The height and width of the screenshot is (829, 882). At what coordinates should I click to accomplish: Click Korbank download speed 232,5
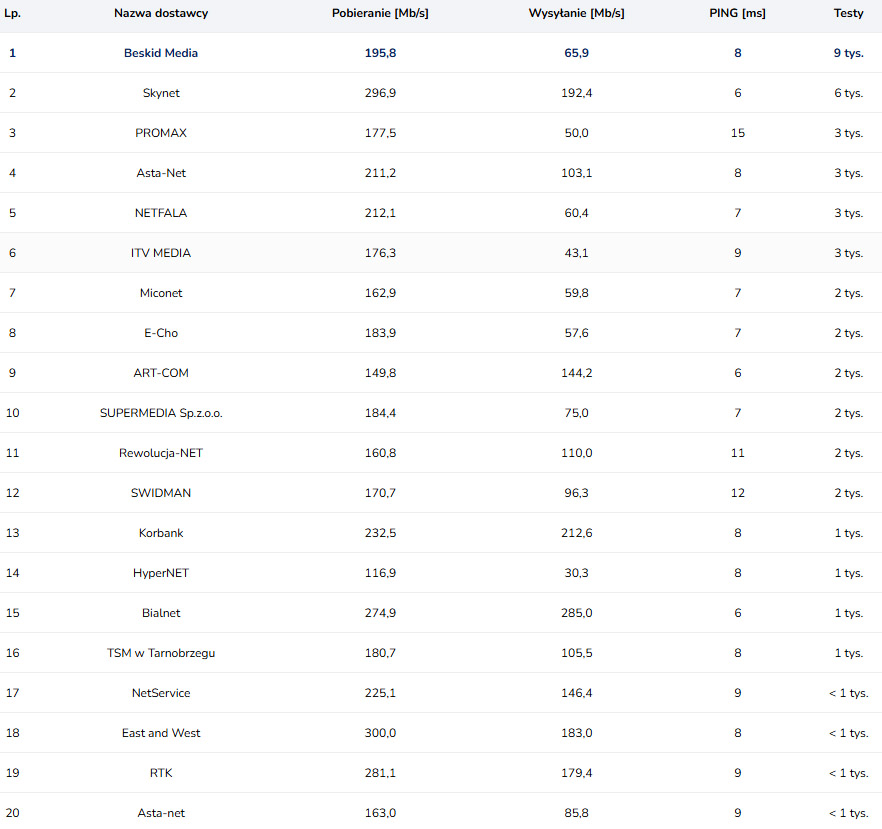pyautogui.click(x=380, y=533)
